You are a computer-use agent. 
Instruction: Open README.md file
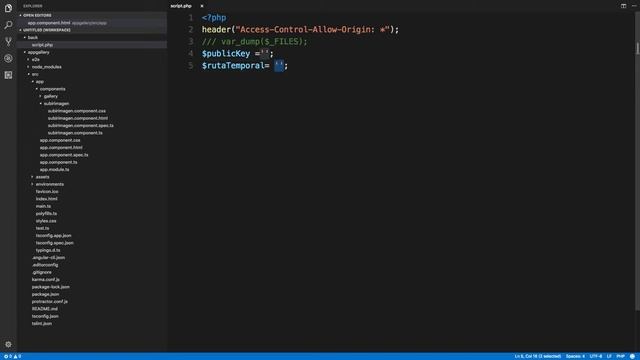(45, 309)
